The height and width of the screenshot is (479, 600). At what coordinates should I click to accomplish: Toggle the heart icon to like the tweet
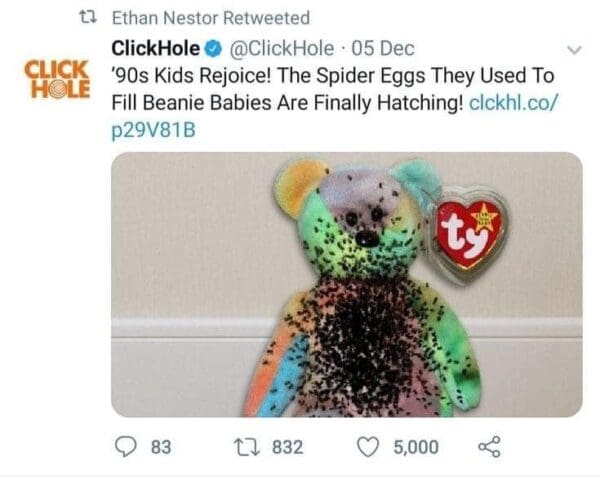click(372, 446)
